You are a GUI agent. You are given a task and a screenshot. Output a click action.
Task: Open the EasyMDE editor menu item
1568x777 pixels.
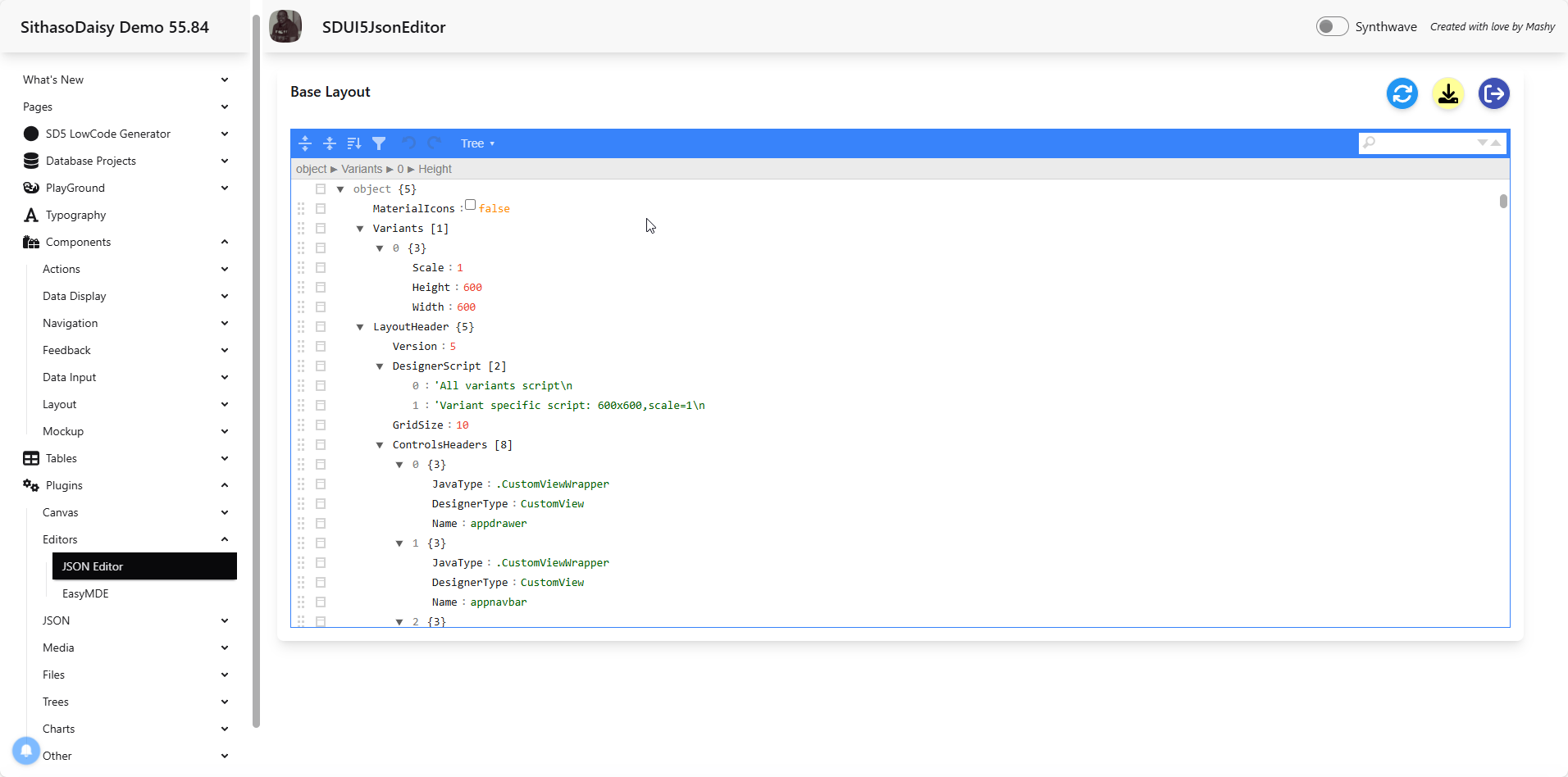click(85, 593)
